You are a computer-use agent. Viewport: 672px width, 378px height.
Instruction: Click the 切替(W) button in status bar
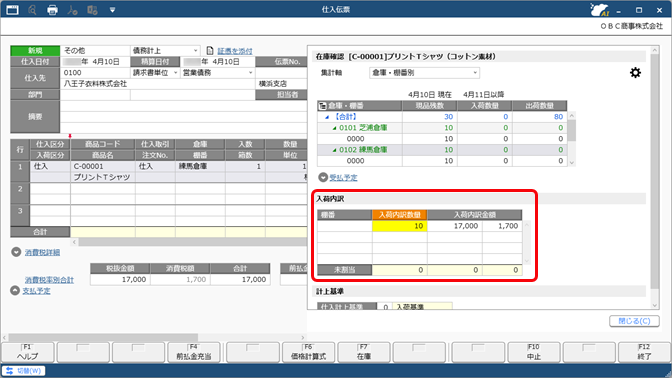pos(24,371)
